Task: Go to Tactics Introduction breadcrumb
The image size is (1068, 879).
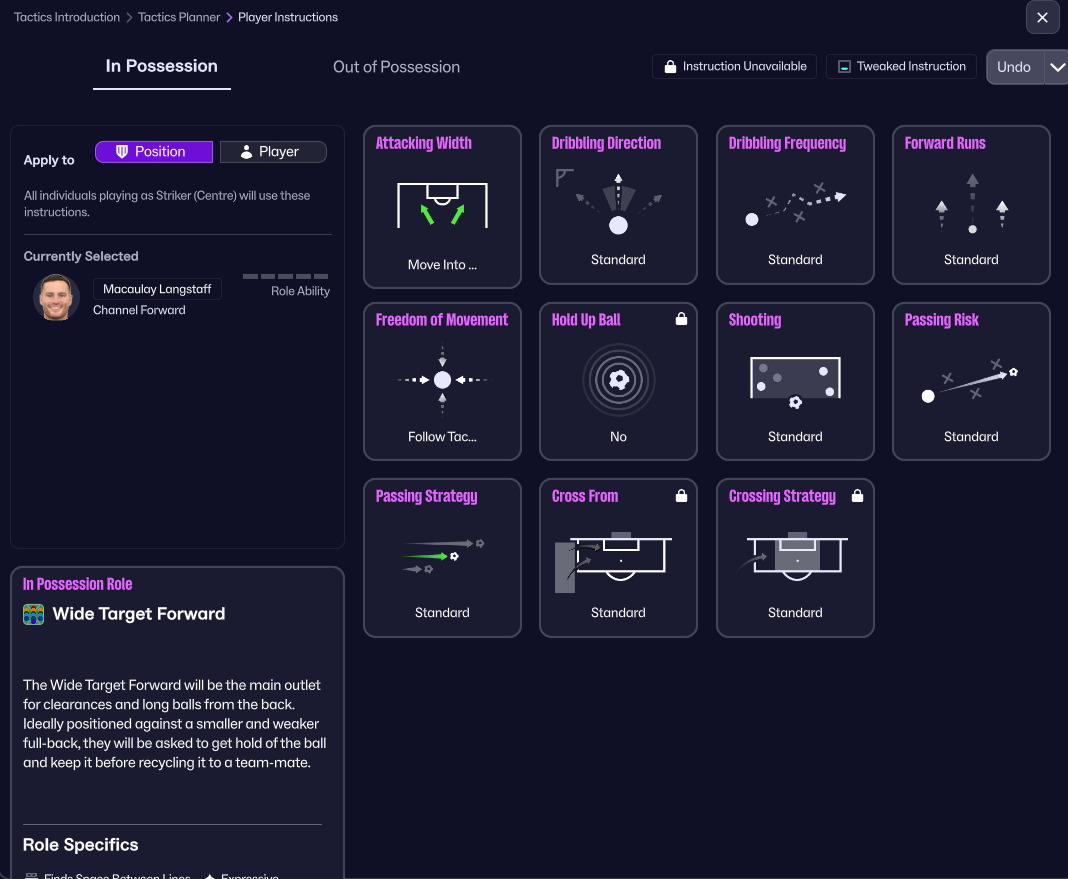Action: [67, 17]
